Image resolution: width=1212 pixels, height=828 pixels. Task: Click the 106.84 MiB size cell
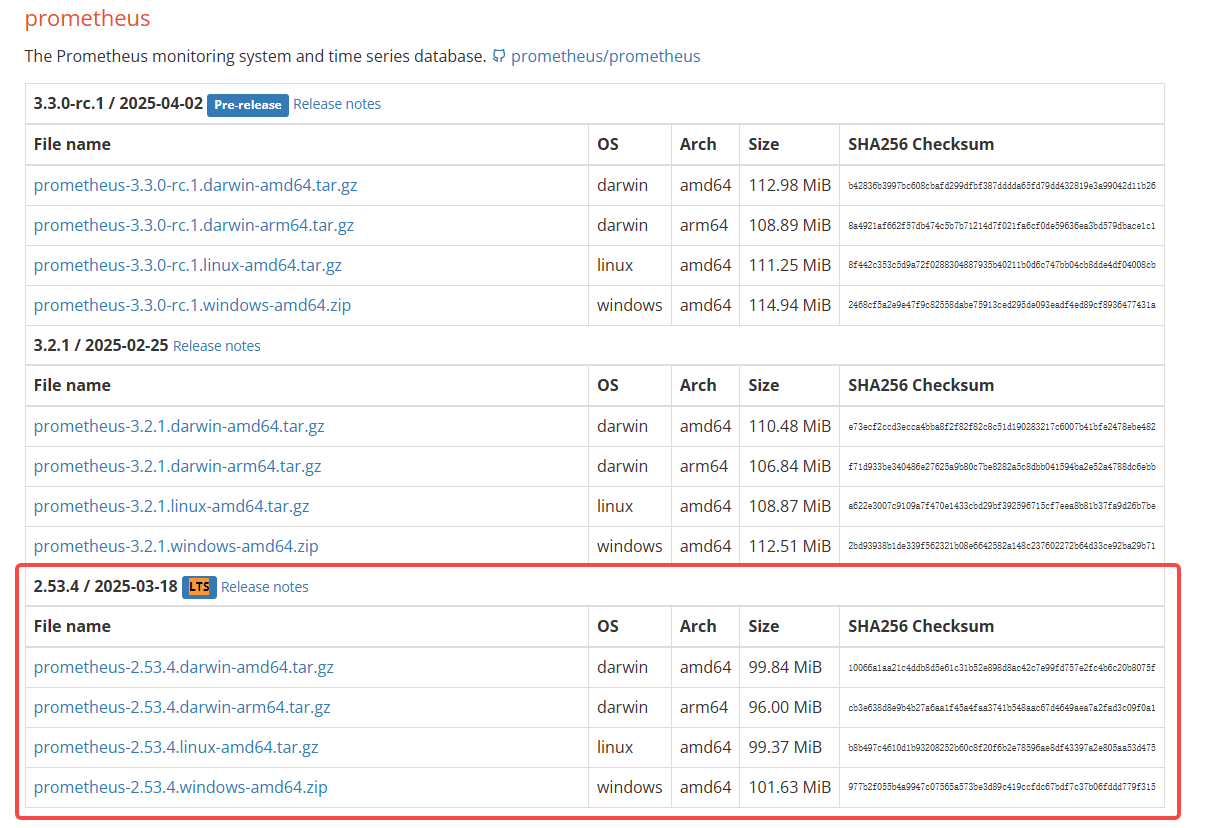tap(790, 466)
